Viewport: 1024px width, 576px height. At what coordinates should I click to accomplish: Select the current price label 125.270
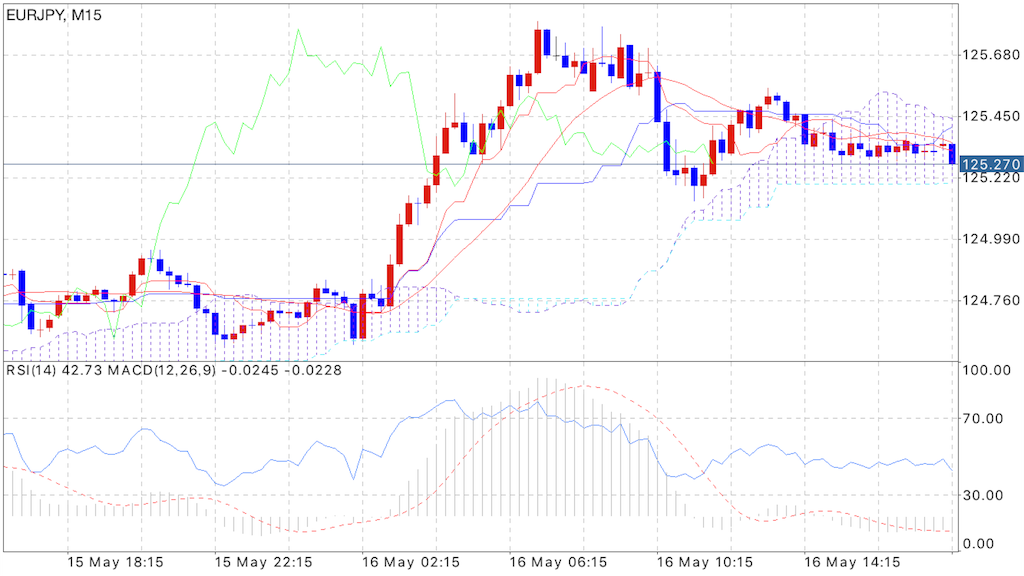point(991,164)
